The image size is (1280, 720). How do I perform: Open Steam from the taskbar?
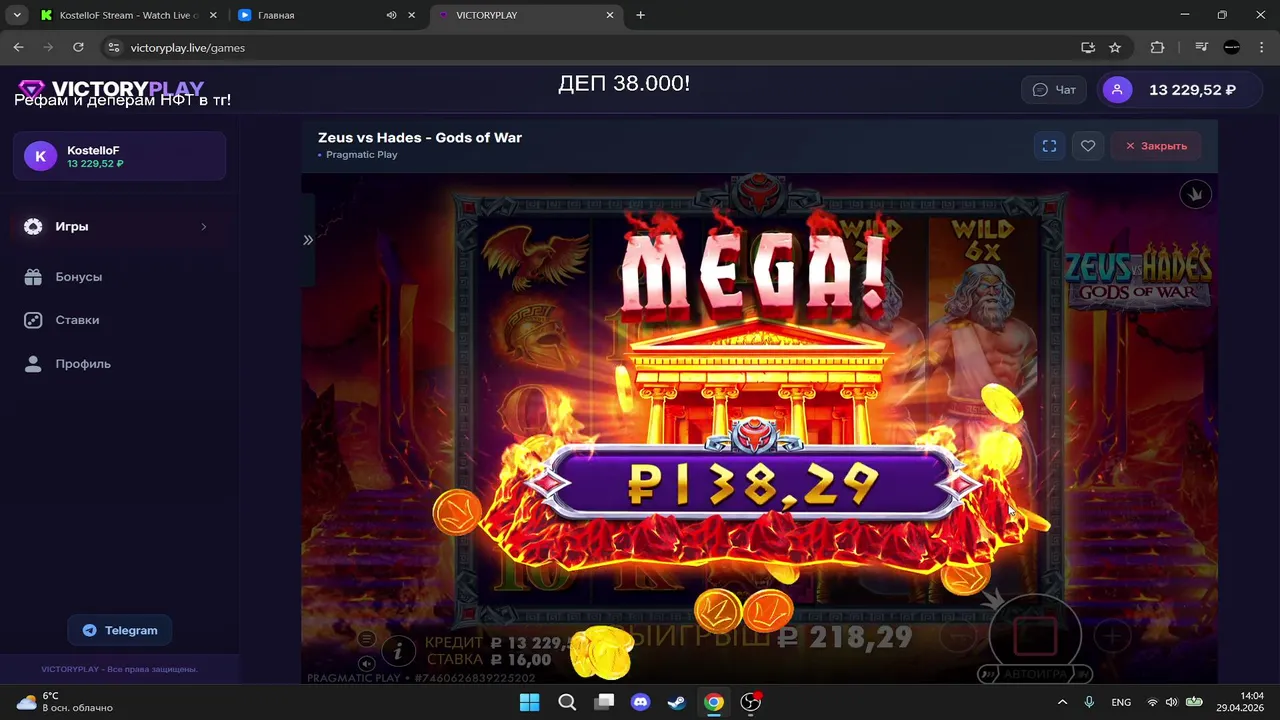click(x=677, y=702)
